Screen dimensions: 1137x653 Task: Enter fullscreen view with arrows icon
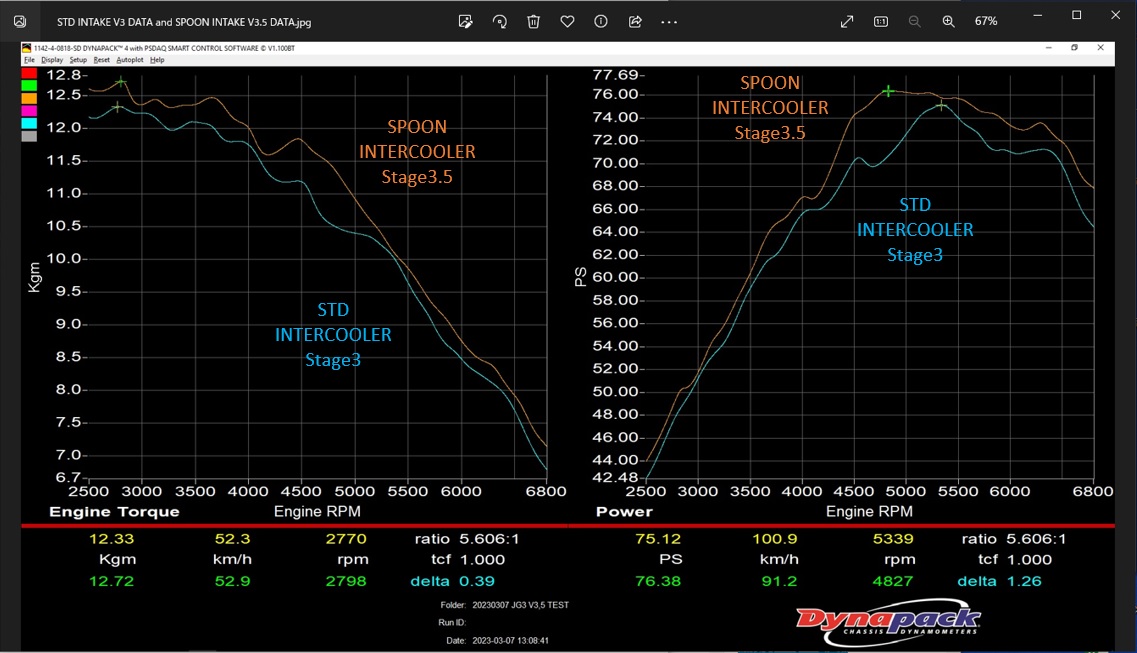coord(847,21)
